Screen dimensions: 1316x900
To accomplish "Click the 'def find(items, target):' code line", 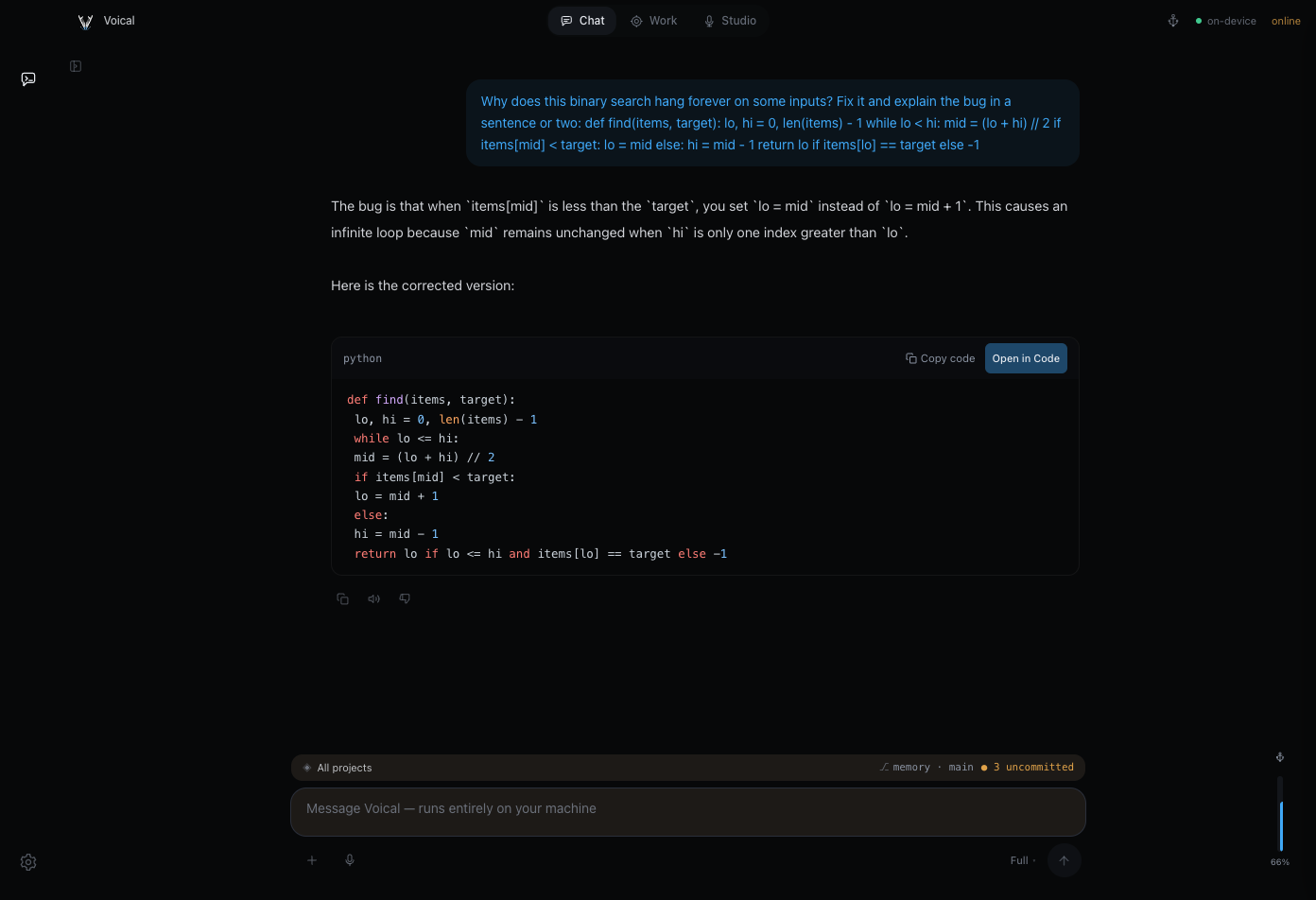I will pyautogui.click(x=431, y=400).
